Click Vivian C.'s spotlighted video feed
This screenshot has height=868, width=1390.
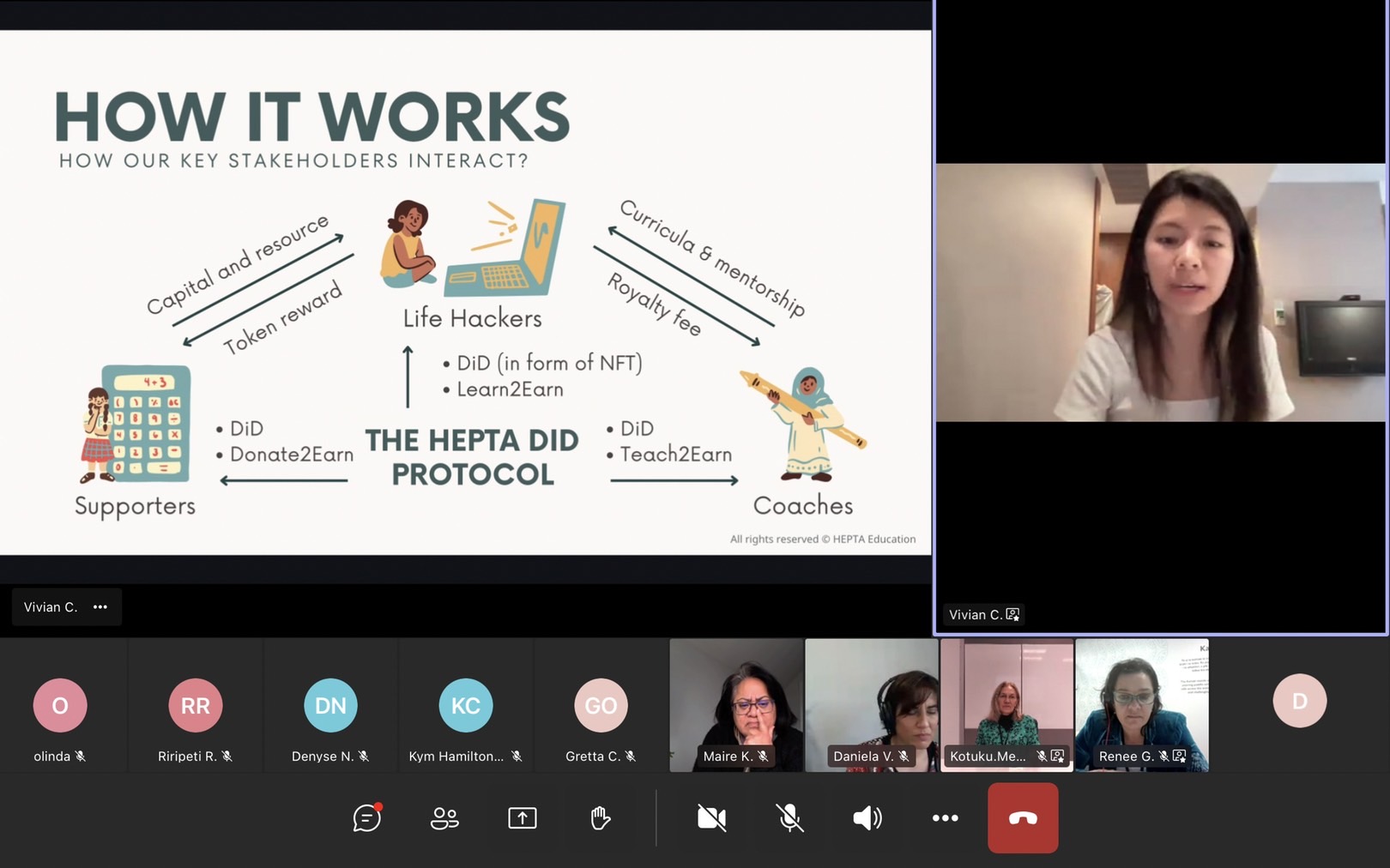[1160, 292]
